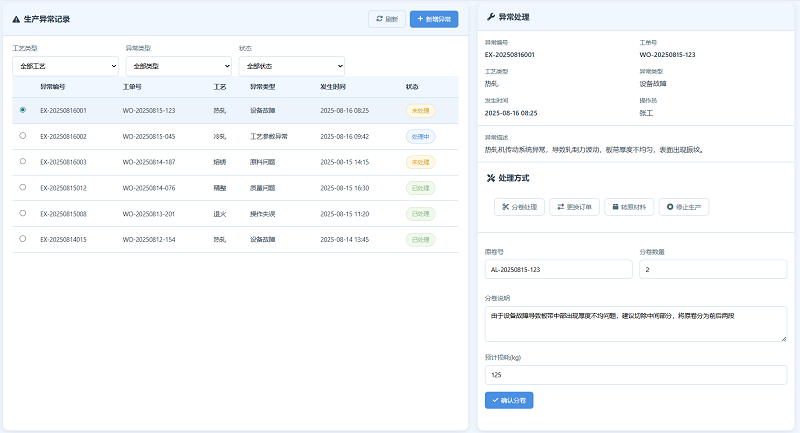Click the 分卷说明 text area

635,323
